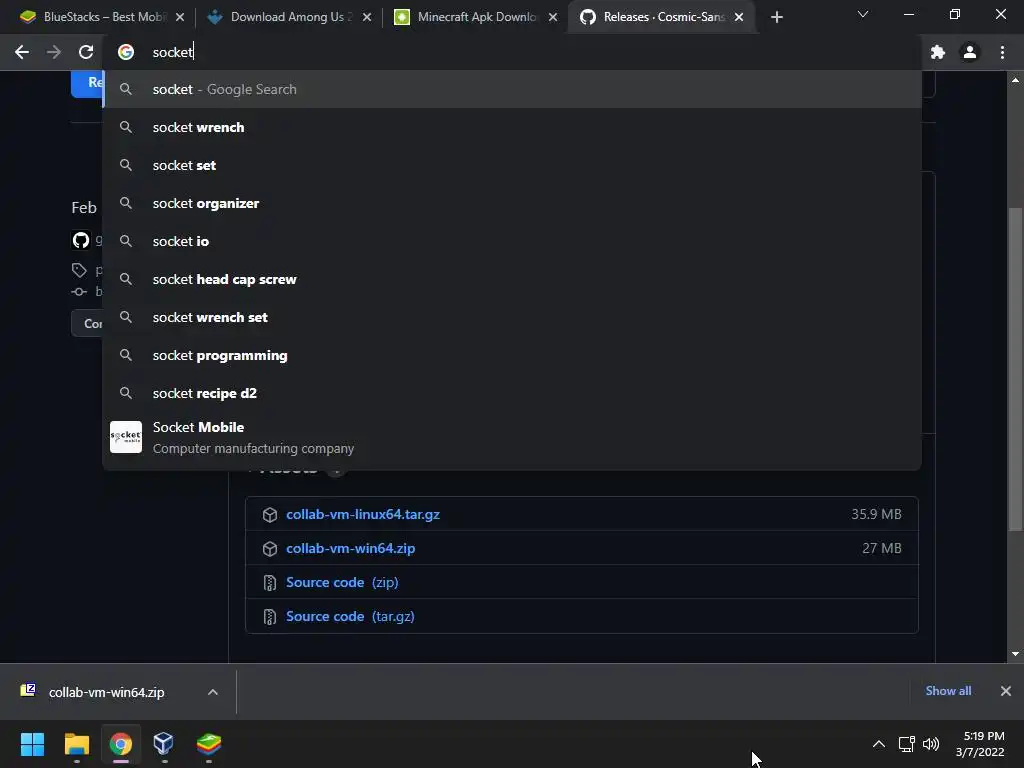This screenshot has width=1024, height=768.
Task: Click the tag icon in release sidebar
Action: click(79, 270)
